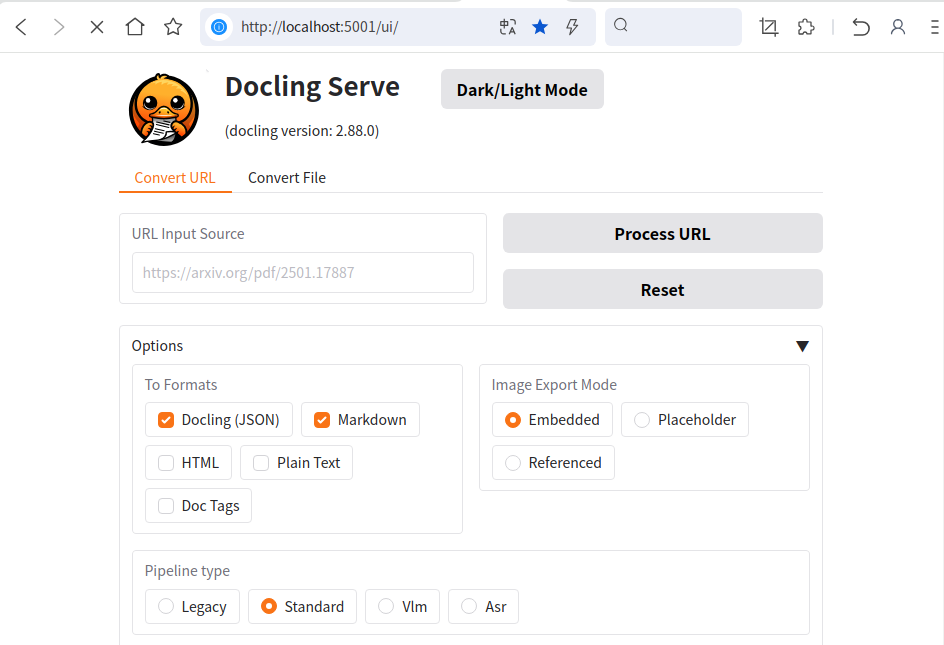This screenshot has width=944, height=645.
Task: Click the Pipeline type label
Action: (x=187, y=571)
